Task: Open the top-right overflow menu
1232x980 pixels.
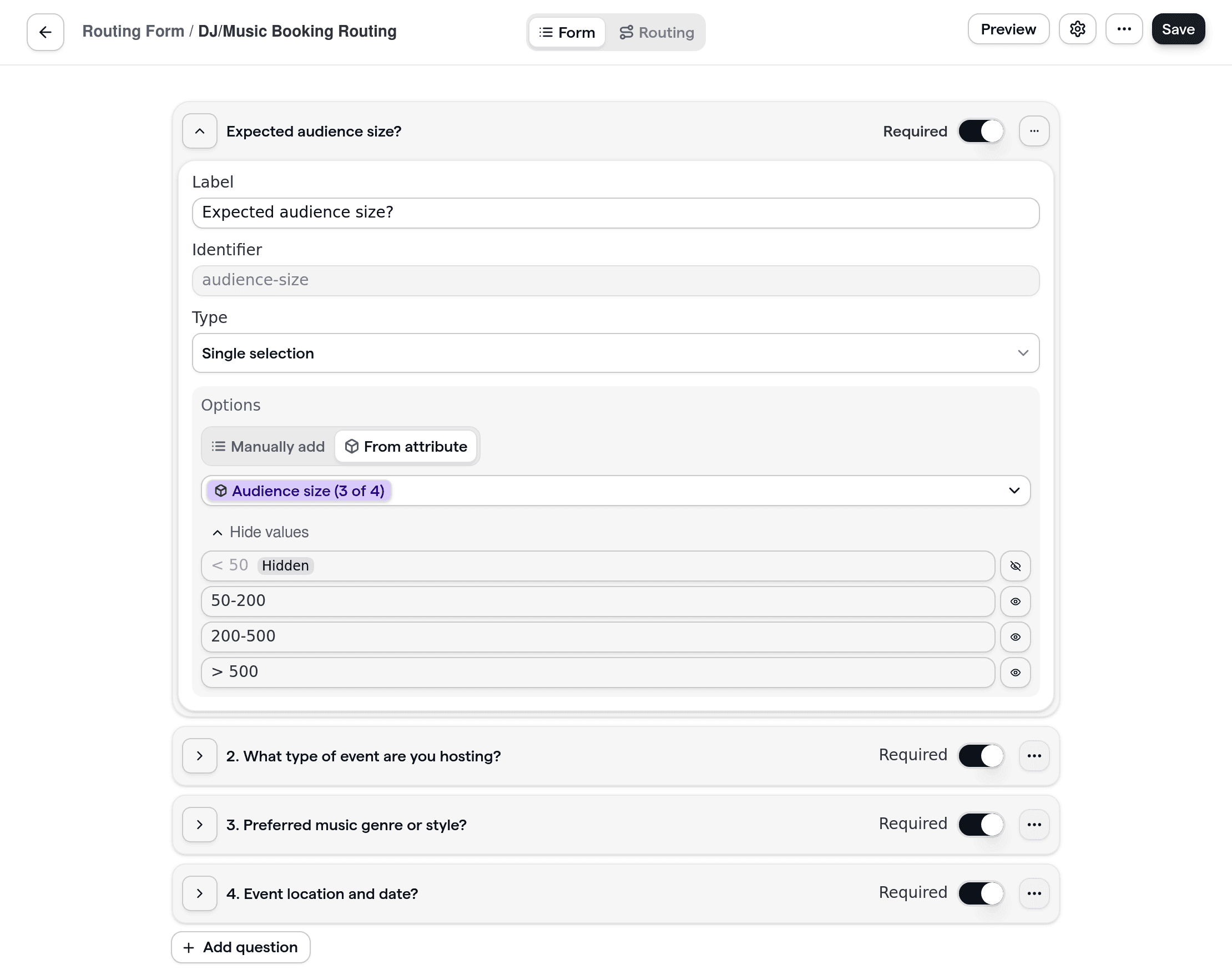Action: (x=1124, y=28)
